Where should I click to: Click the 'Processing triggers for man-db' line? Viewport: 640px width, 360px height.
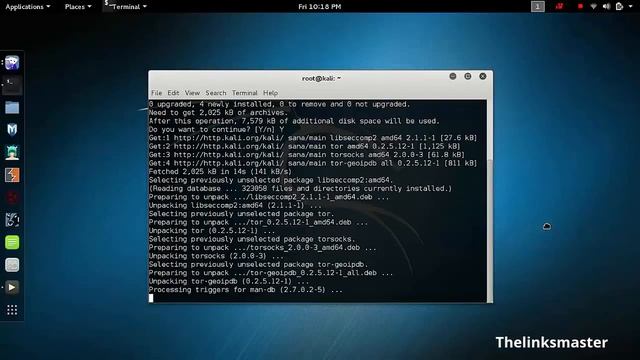[246, 290]
